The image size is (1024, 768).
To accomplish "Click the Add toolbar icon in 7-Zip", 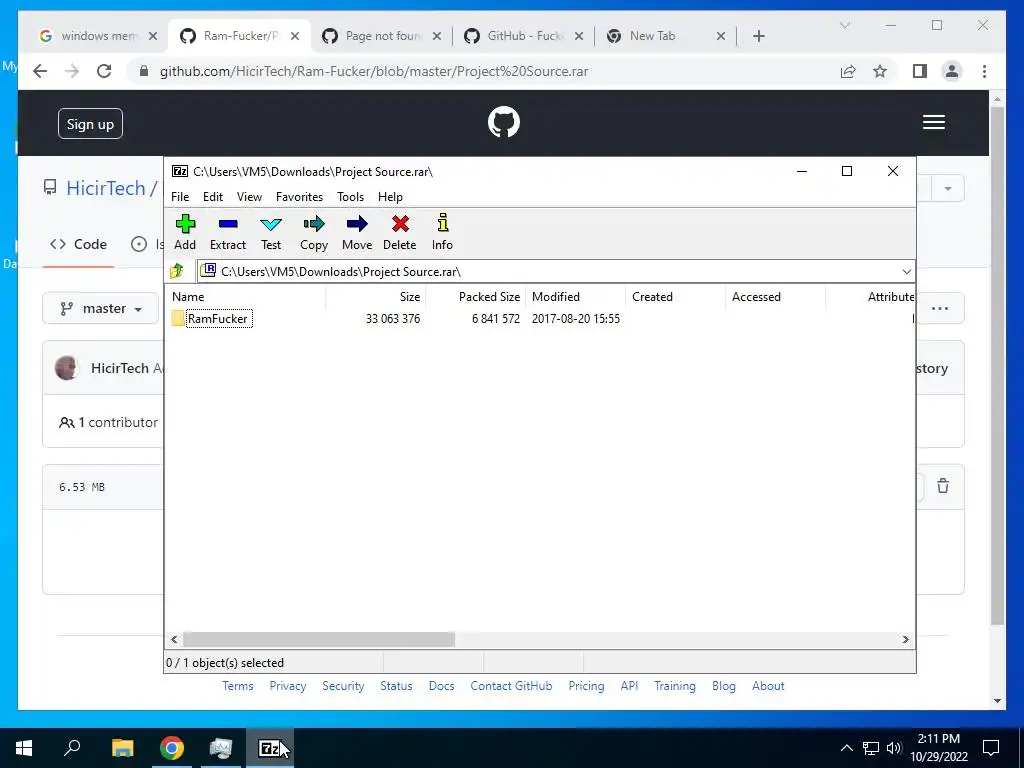I will click(185, 224).
